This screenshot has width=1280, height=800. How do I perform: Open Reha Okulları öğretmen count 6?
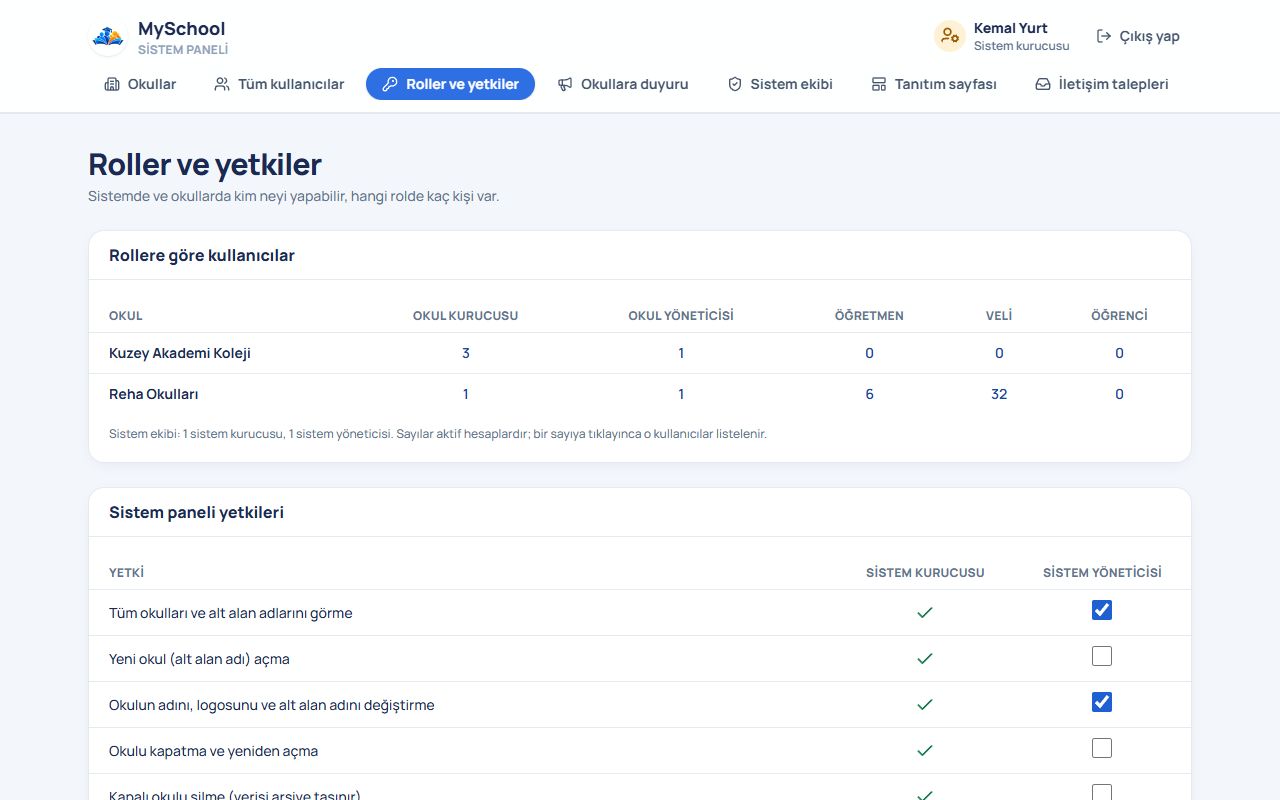coord(869,394)
